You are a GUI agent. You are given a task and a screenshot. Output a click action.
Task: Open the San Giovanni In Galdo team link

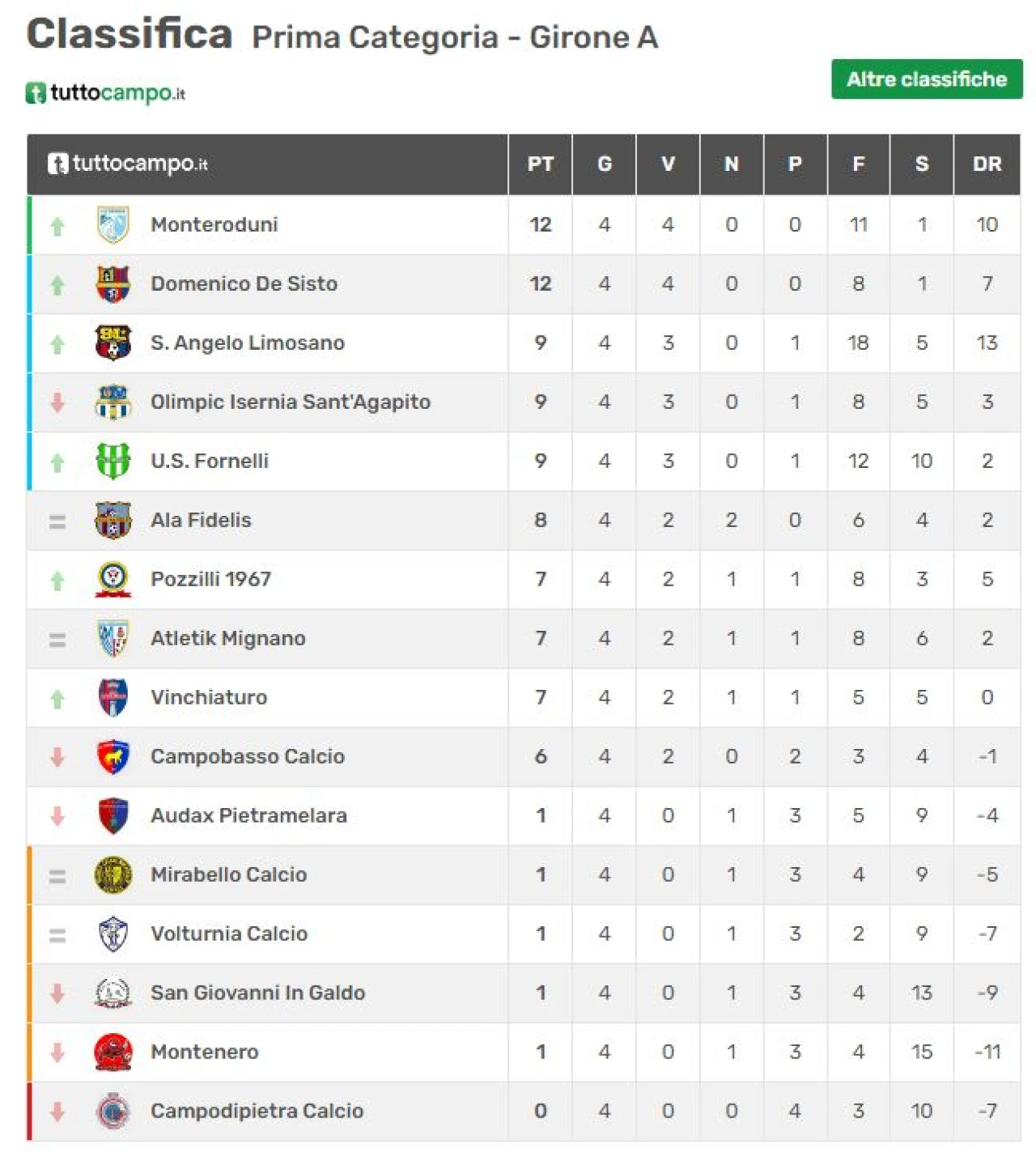coord(257,993)
